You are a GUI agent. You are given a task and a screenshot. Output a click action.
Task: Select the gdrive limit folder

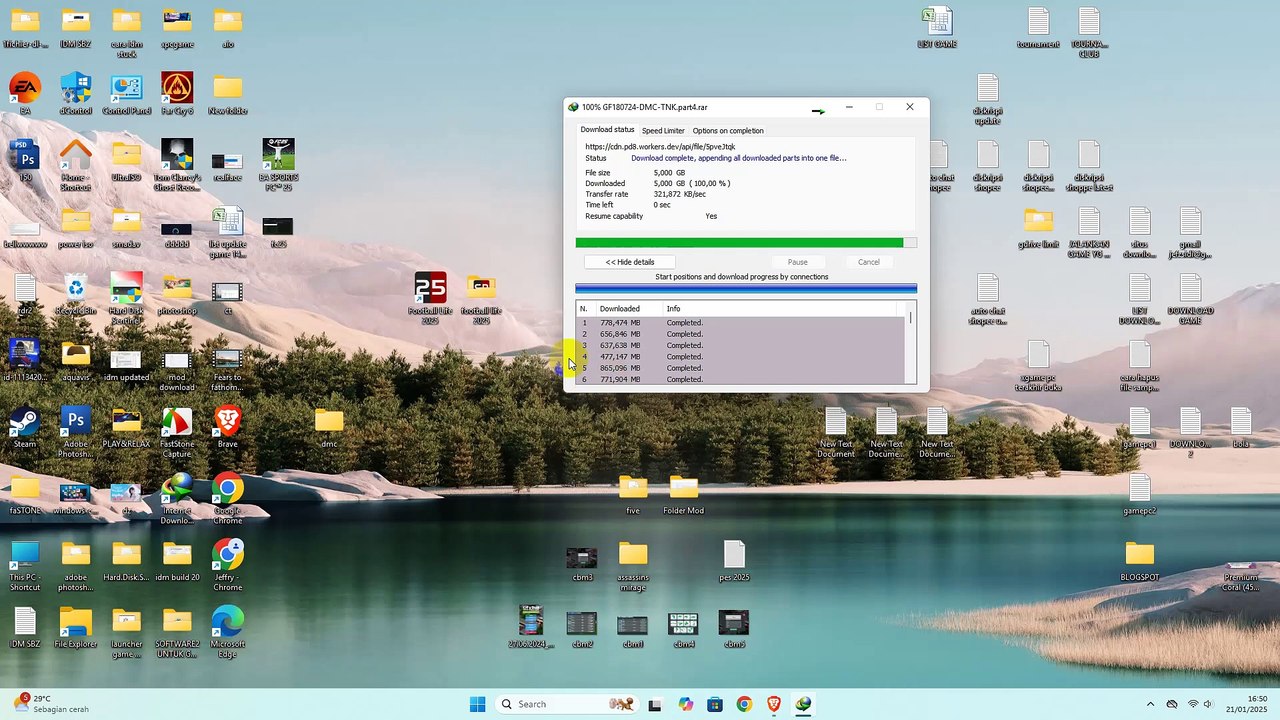point(1038,227)
